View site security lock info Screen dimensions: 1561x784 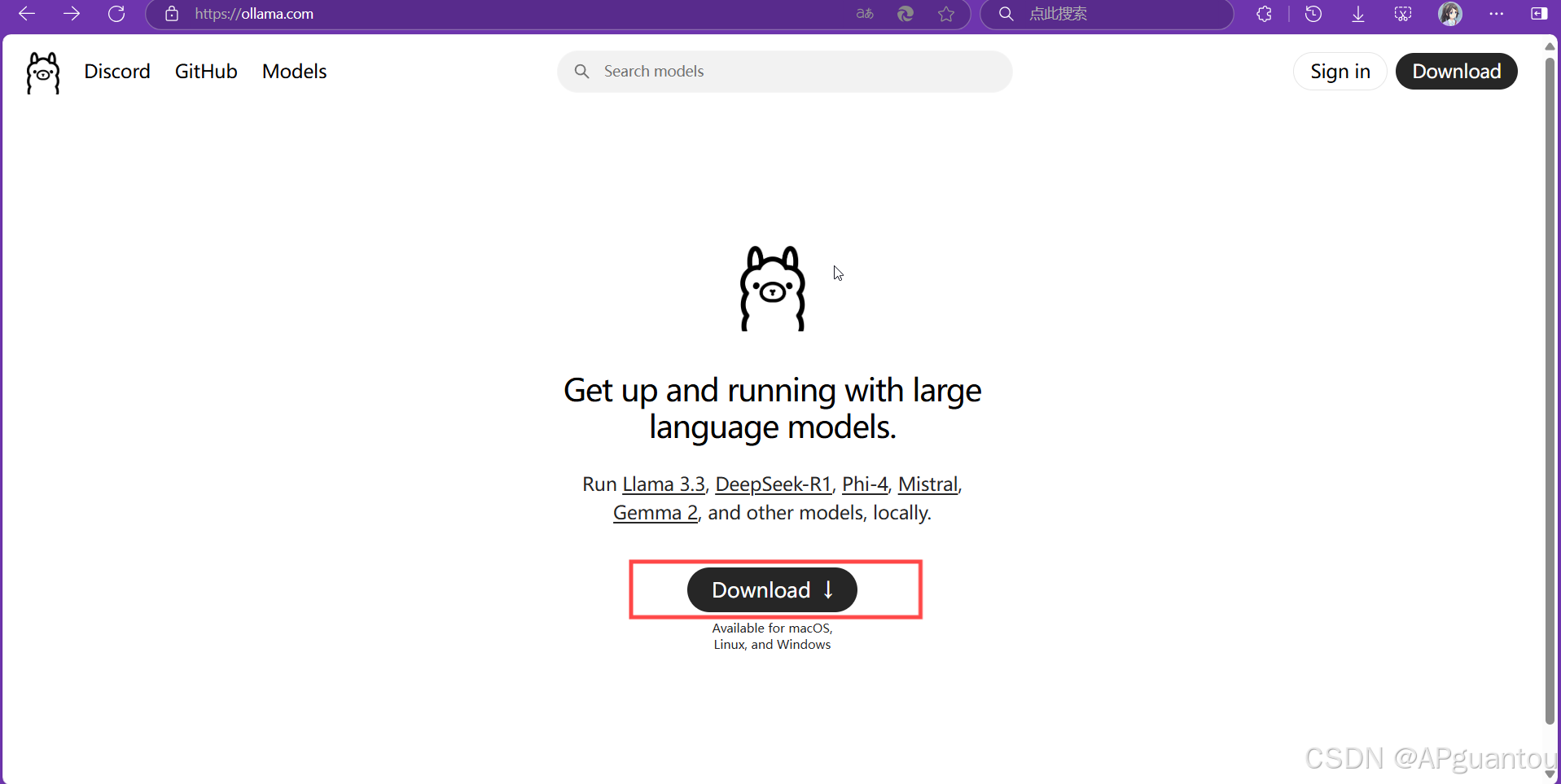tap(172, 14)
